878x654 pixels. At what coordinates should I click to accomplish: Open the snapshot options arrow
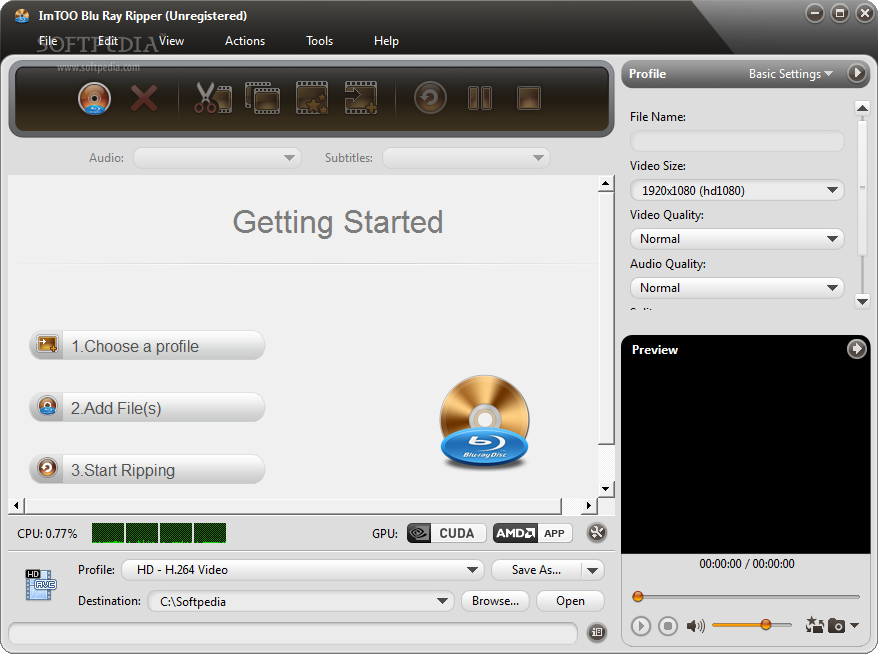pyautogui.click(x=854, y=625)
